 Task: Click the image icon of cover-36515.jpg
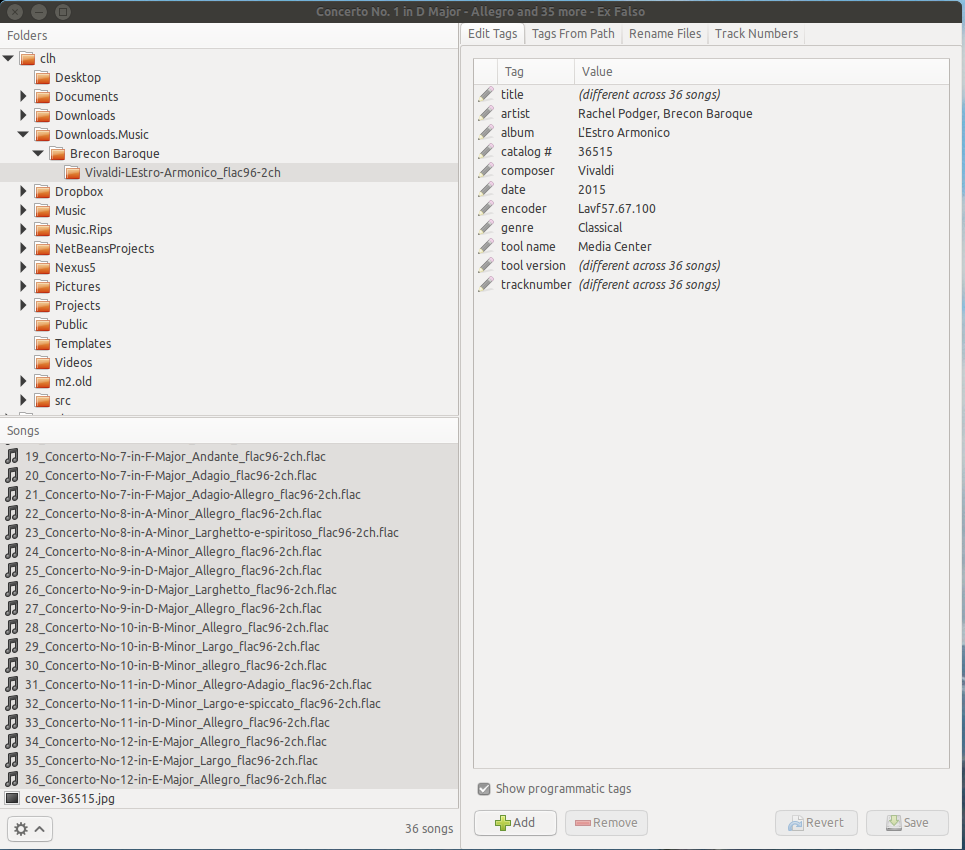point(12,798)
